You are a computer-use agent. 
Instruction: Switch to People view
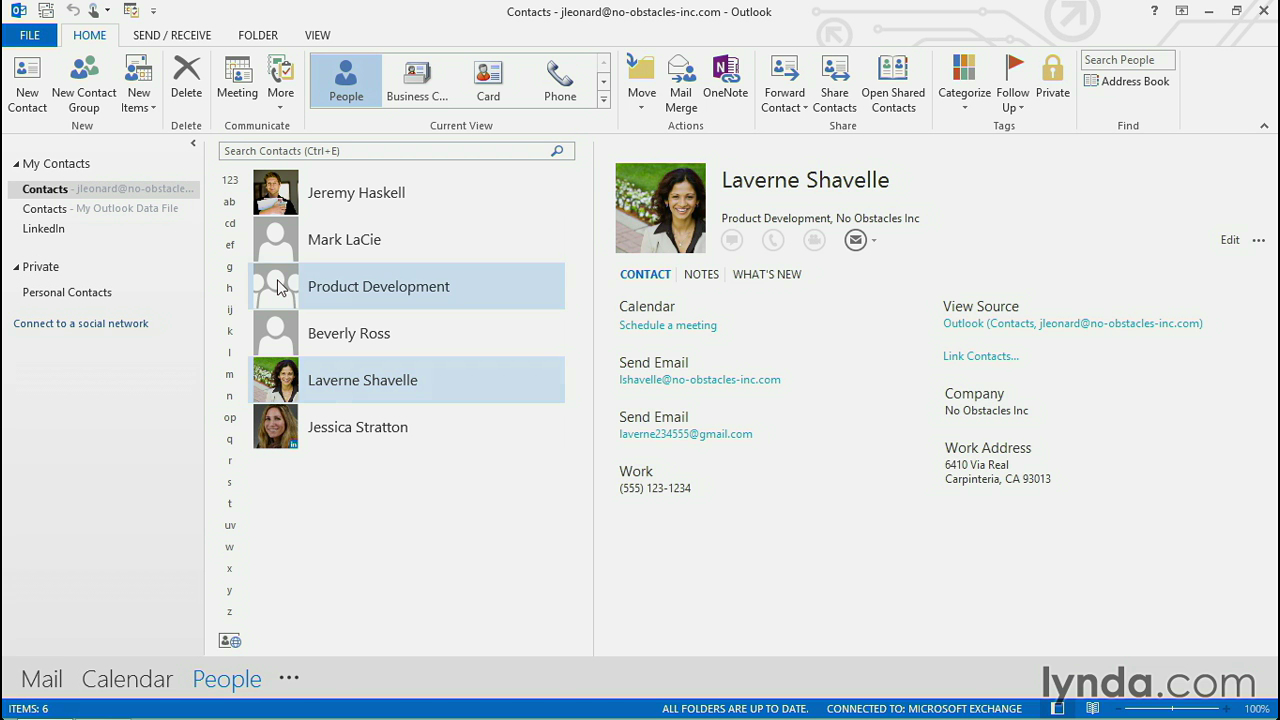(x=346, y=80)
